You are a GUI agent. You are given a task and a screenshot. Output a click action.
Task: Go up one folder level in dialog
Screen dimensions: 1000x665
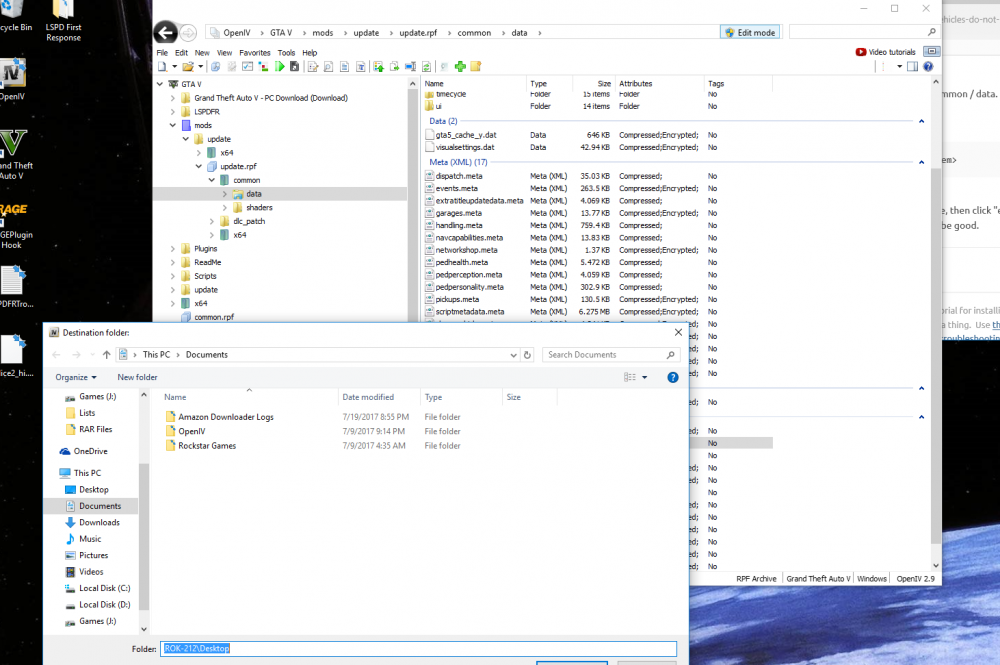pyautogui.click(x=106, y=354)
